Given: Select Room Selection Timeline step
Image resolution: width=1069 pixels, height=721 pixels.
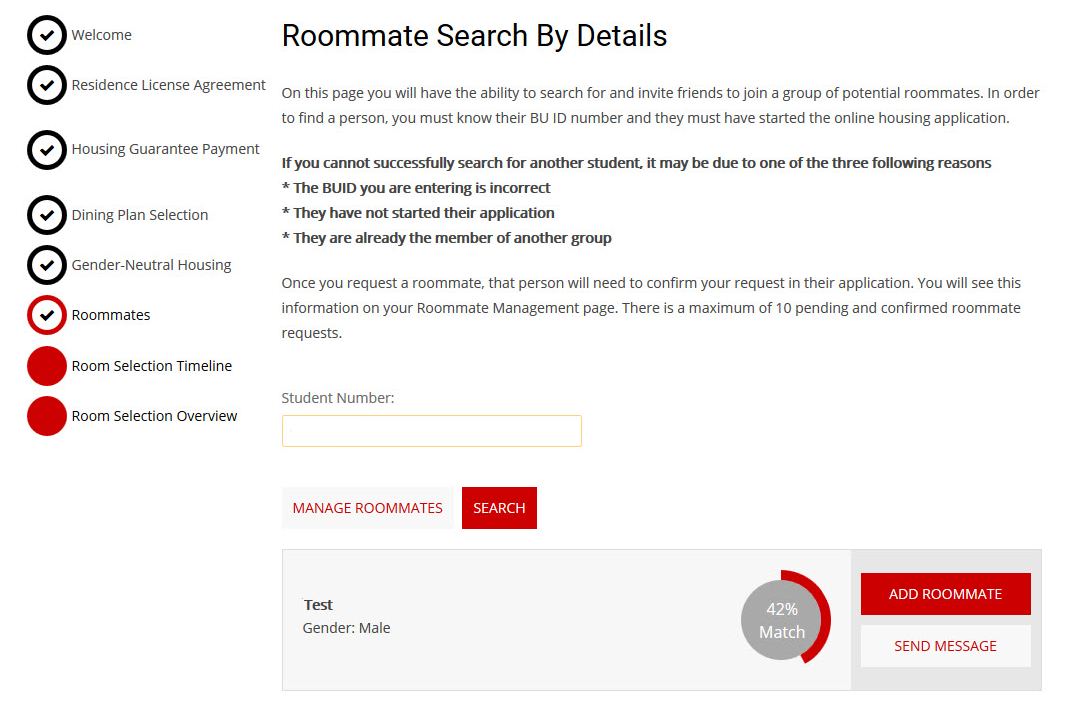Looking at the screenshot, I should (x=151, y=366).
